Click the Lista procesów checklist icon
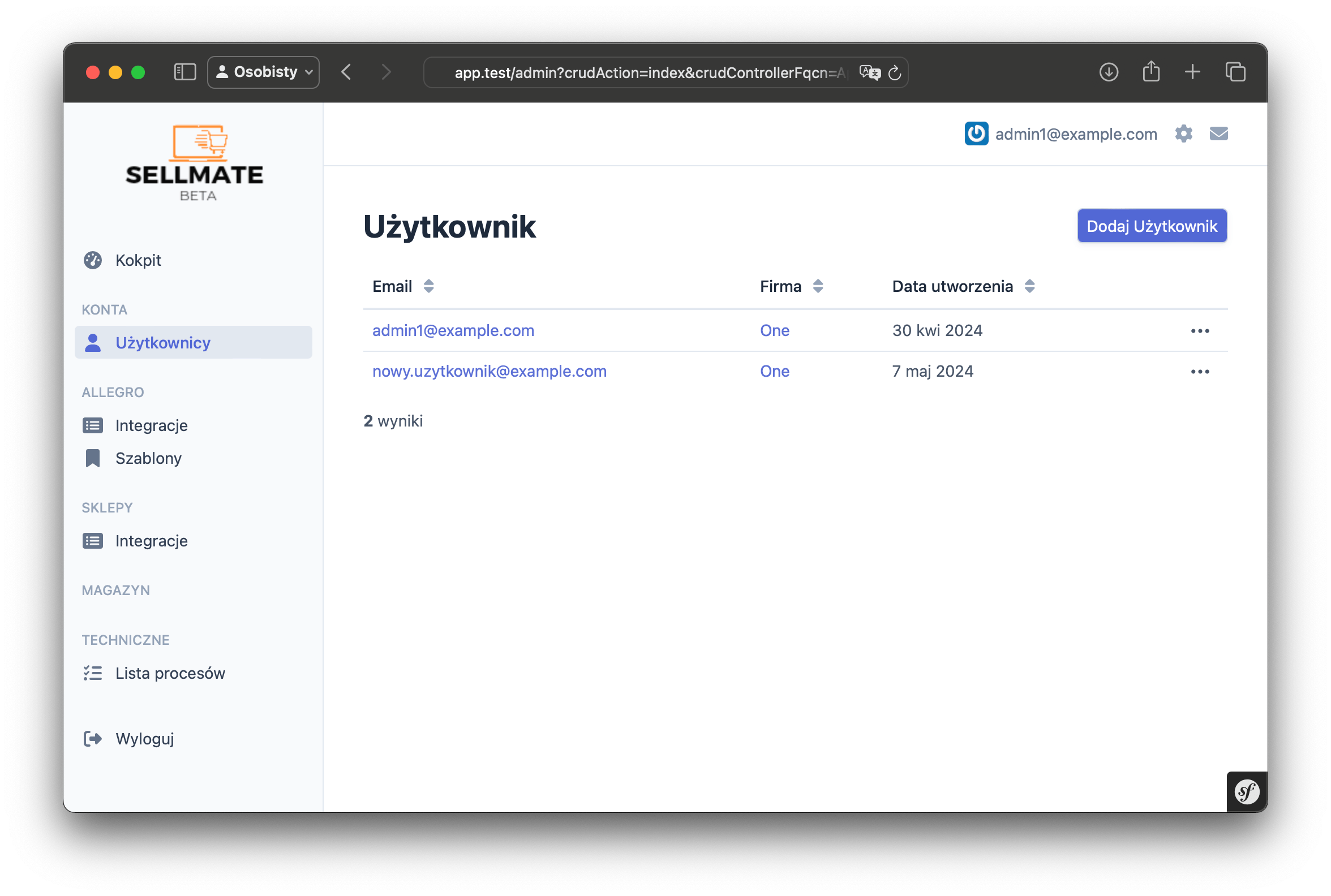 [93, 673]
